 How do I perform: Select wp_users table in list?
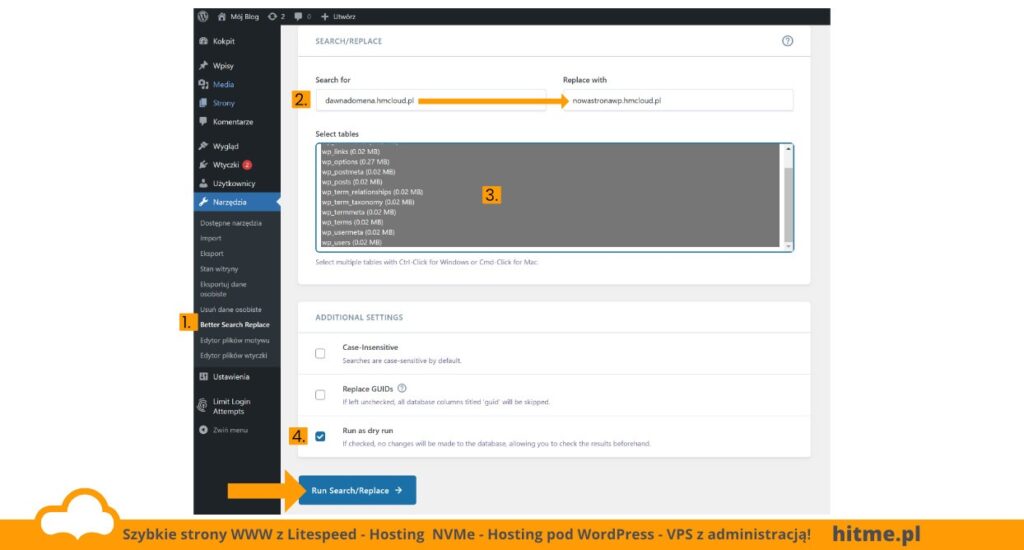[x=550, y=242]
